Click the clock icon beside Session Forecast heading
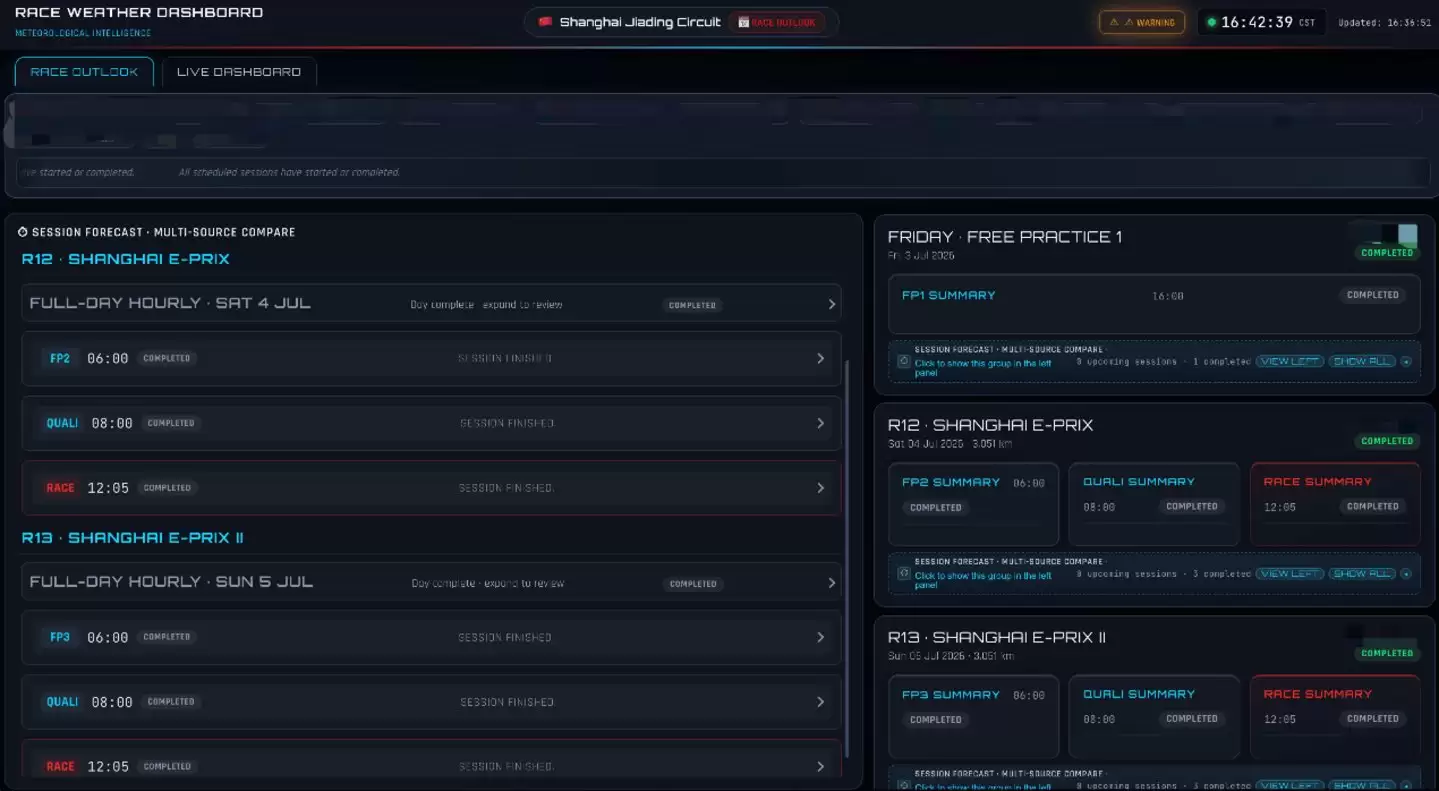This screenshot has height=791, width=1439. 23,232
